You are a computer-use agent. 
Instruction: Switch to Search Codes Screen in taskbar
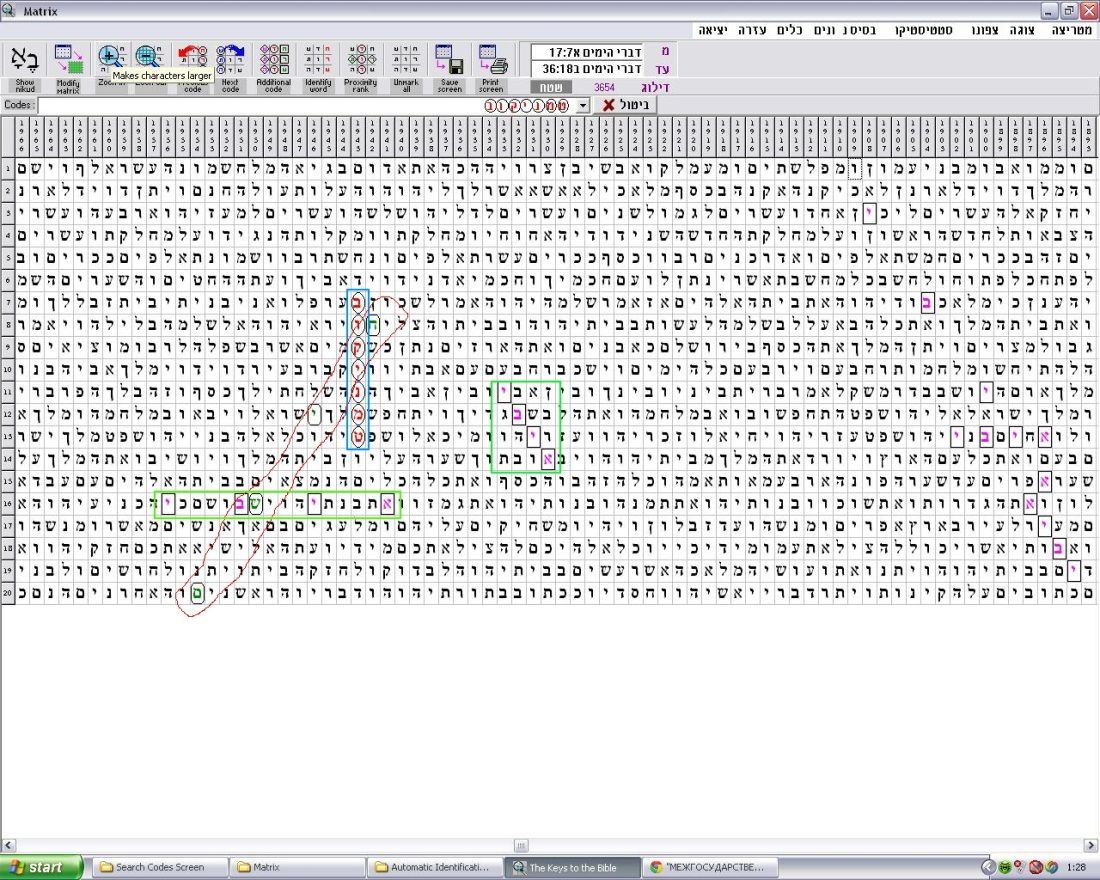pyautogui.click(x=158, y=867)
